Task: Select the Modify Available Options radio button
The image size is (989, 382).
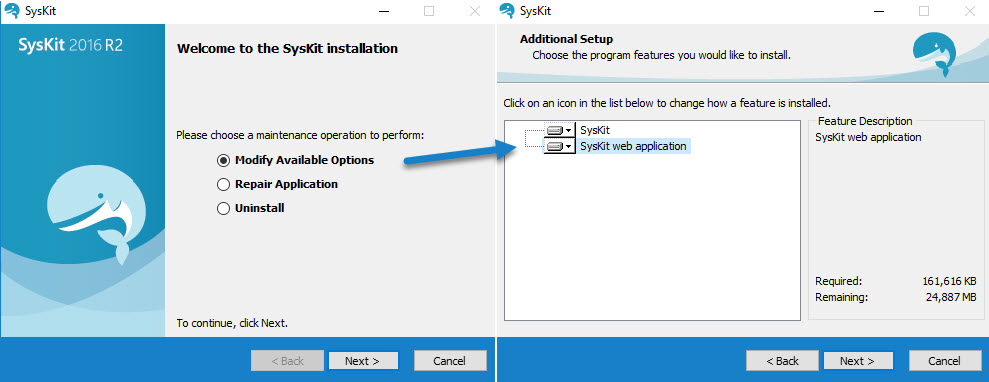Action: [223, 160]
